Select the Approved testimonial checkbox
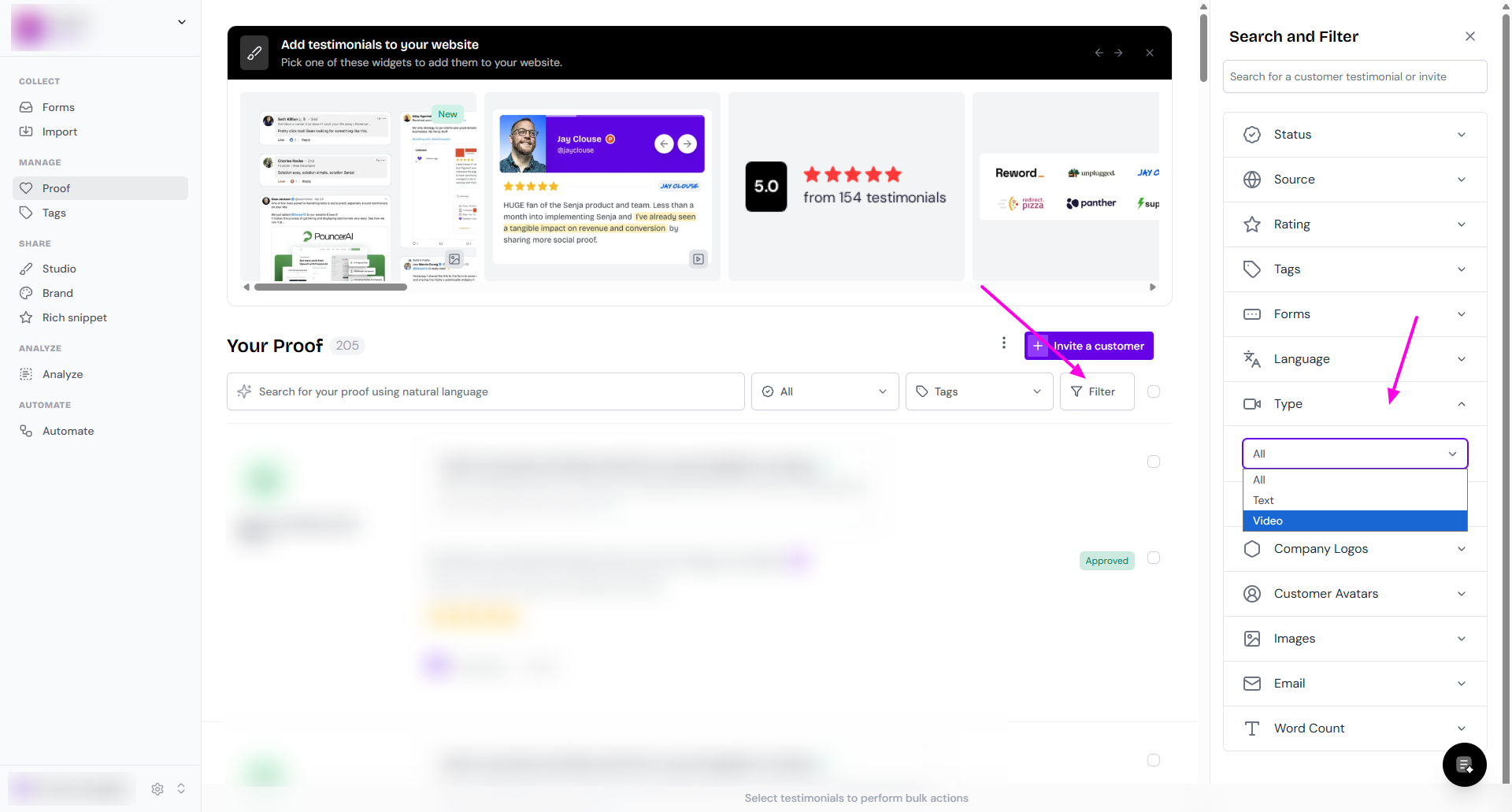 pos(1154,558)
